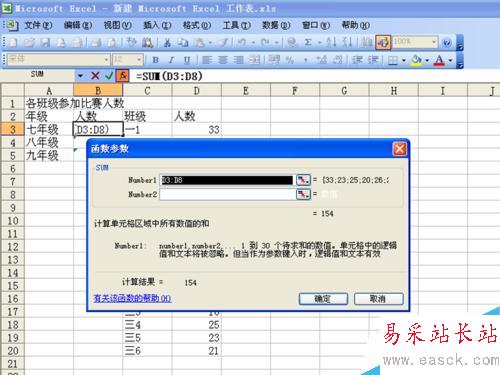The height and width of the screenshot is (375, 500).
Task: Click the Undo icon
Action: click(241, 43)
